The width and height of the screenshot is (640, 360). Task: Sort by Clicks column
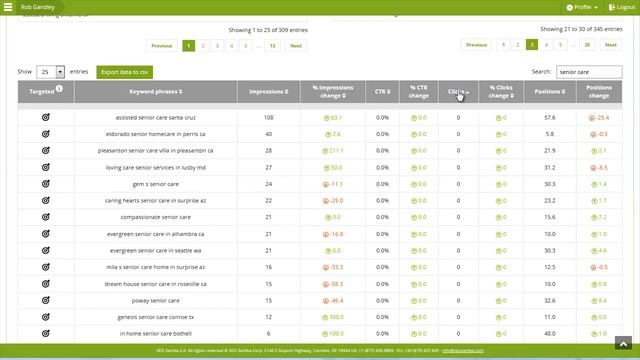click(x=458, y=91)
